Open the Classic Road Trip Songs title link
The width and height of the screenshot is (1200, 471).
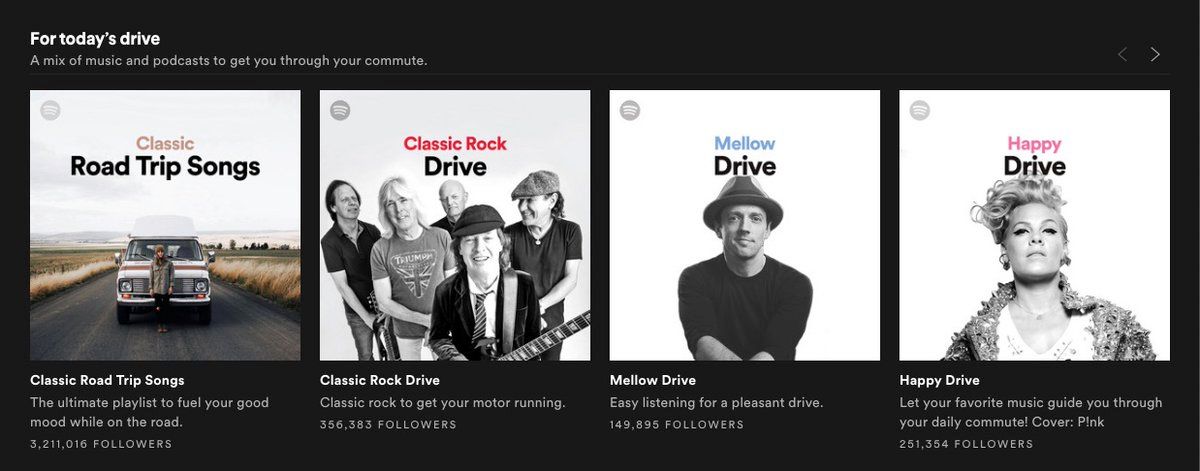click(x=107, y=380)
